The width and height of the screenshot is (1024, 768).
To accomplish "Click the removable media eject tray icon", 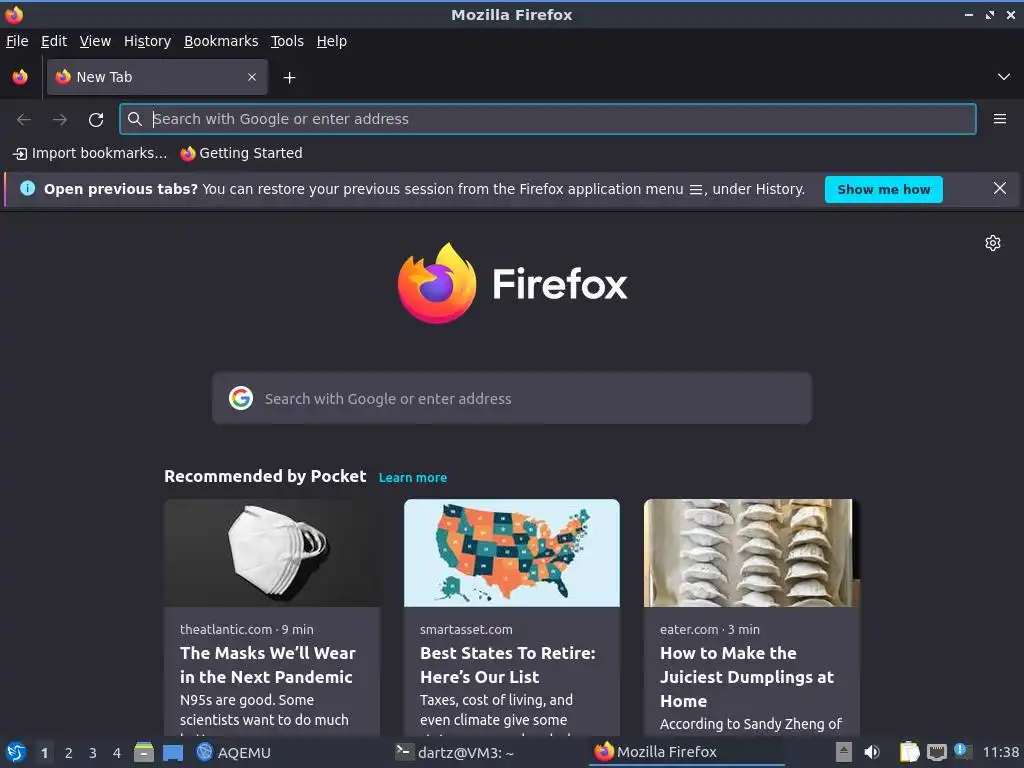I will point(844,752).
